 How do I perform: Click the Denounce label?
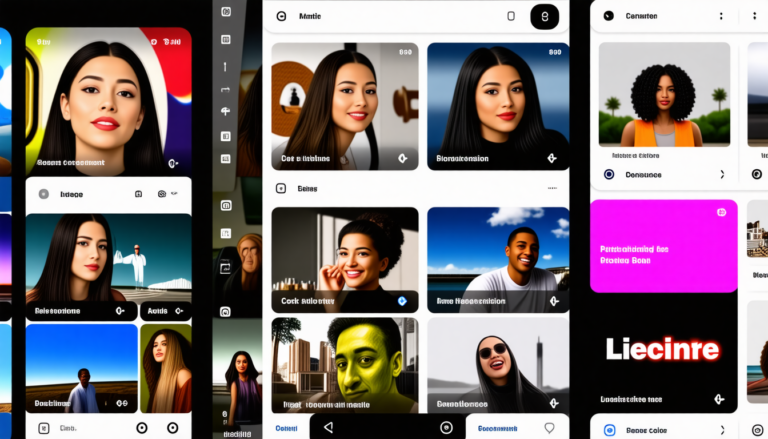643,174
